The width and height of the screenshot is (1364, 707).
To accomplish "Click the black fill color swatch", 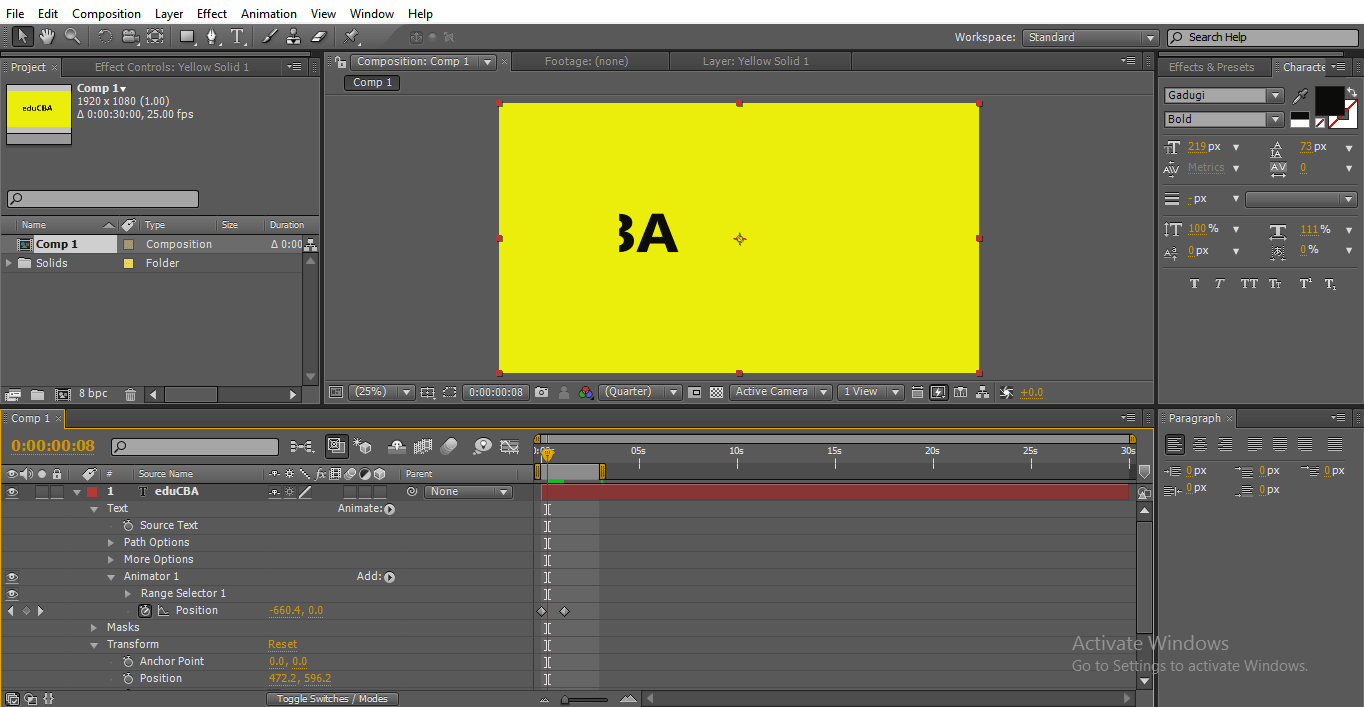I will coord(1329,100).
